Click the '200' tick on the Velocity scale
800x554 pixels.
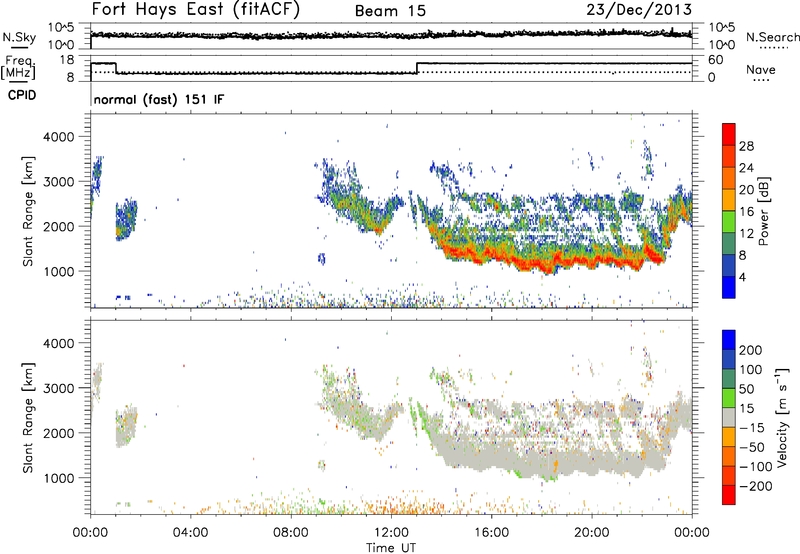coord(750,350)
